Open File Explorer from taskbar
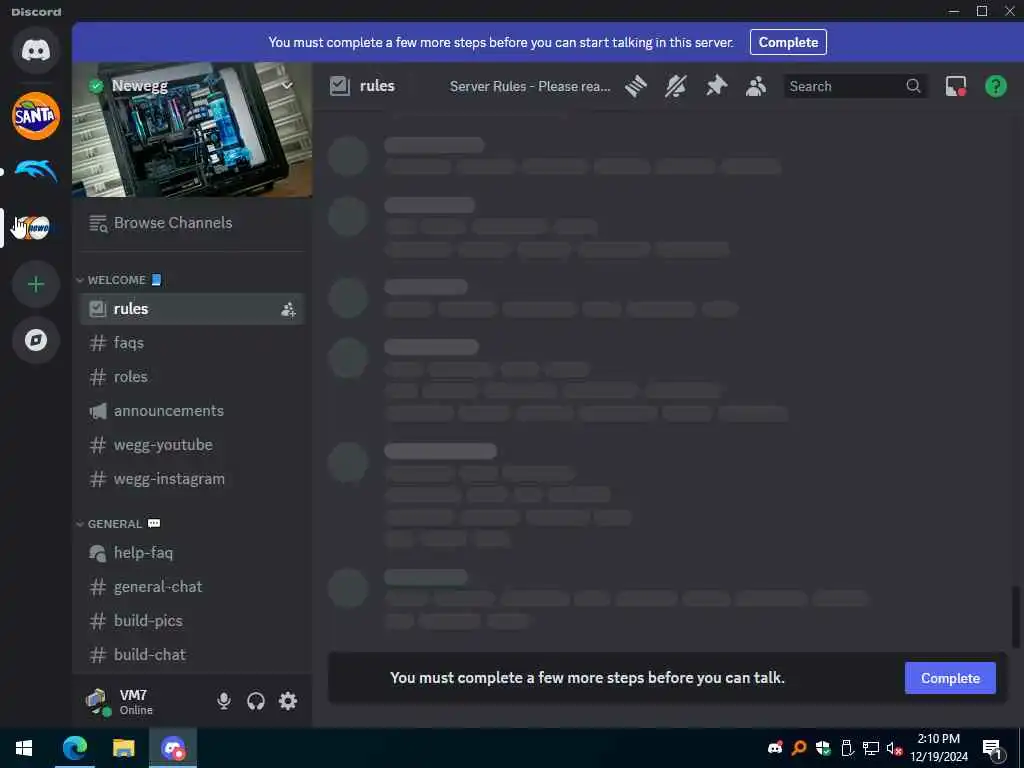The height and width of the screenshot is (768, 1024). (x=123, y=748)
